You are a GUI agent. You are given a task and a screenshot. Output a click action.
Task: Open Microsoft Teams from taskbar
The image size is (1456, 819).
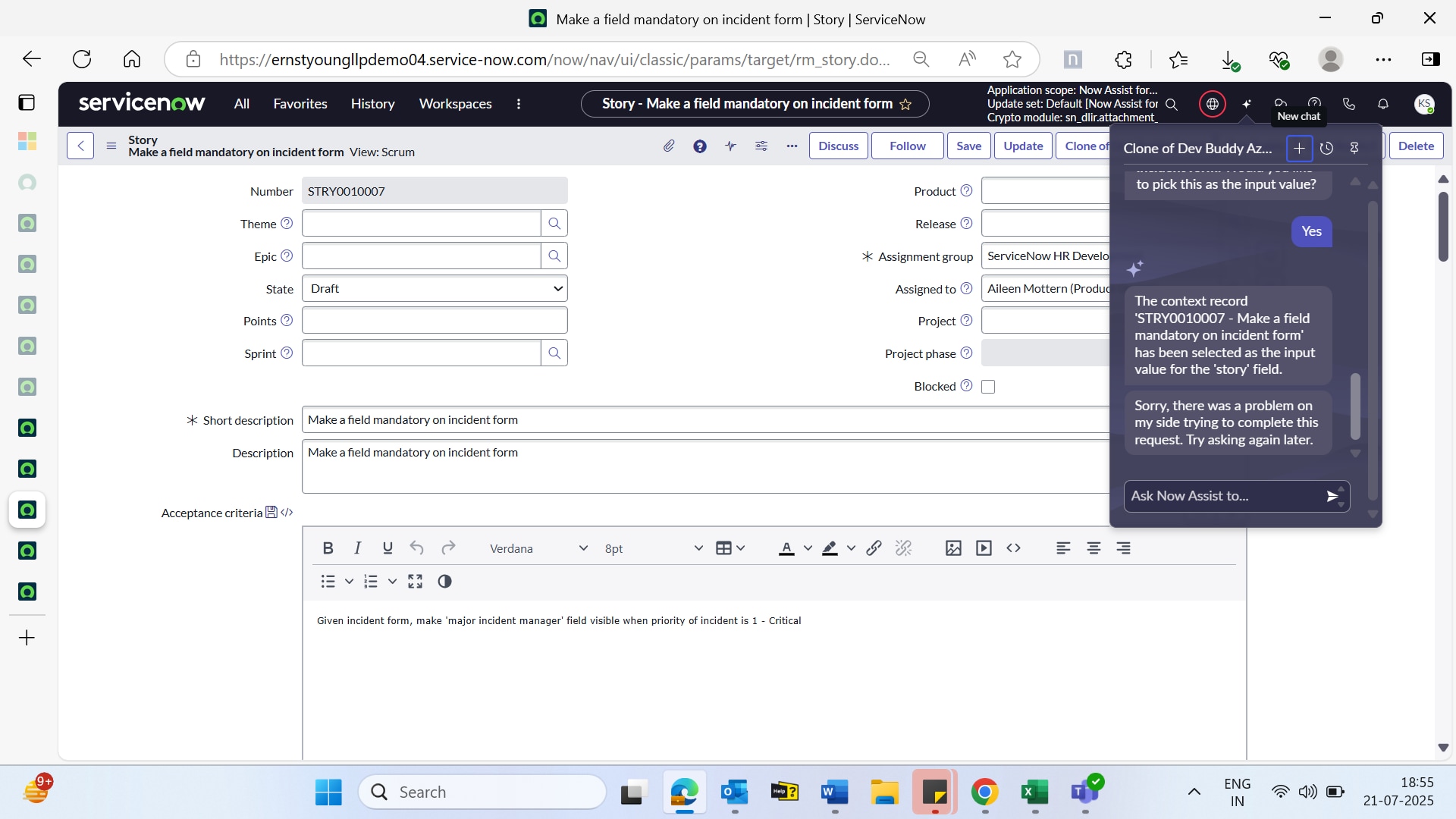[x=1084, y=792]
